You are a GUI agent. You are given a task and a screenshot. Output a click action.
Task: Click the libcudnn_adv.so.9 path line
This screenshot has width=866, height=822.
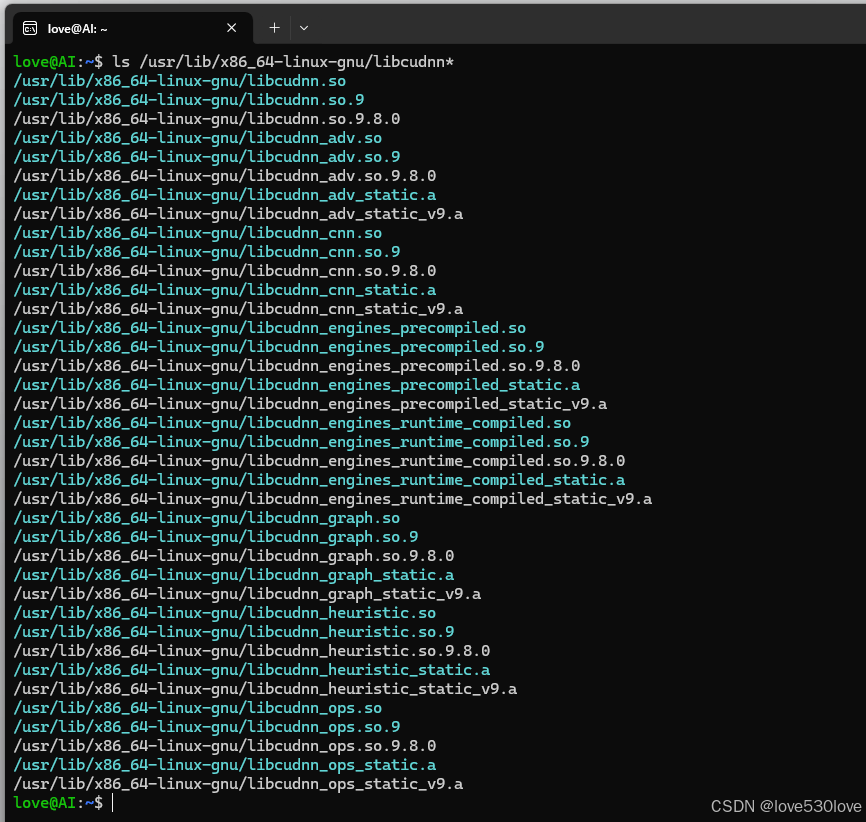point(207,157)
